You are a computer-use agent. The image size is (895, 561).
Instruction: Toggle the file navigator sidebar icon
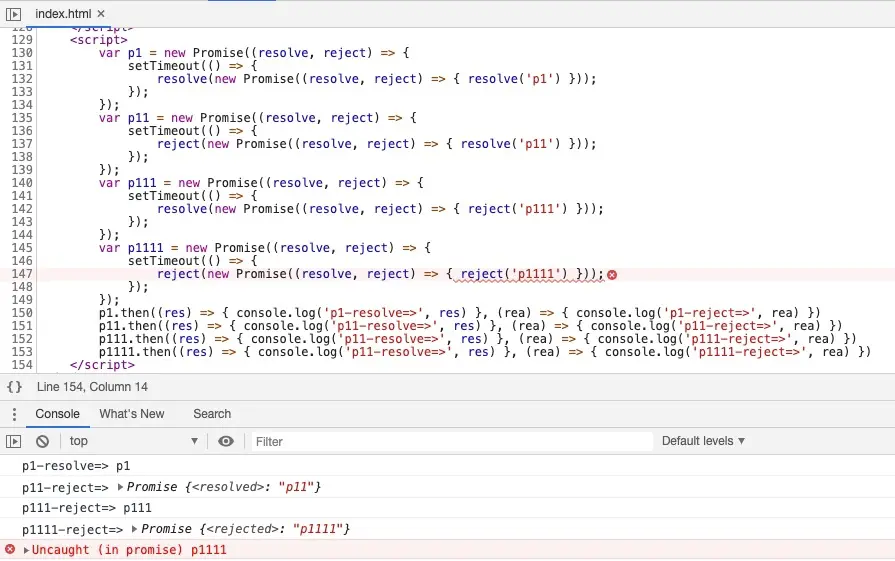click(14, 14)
